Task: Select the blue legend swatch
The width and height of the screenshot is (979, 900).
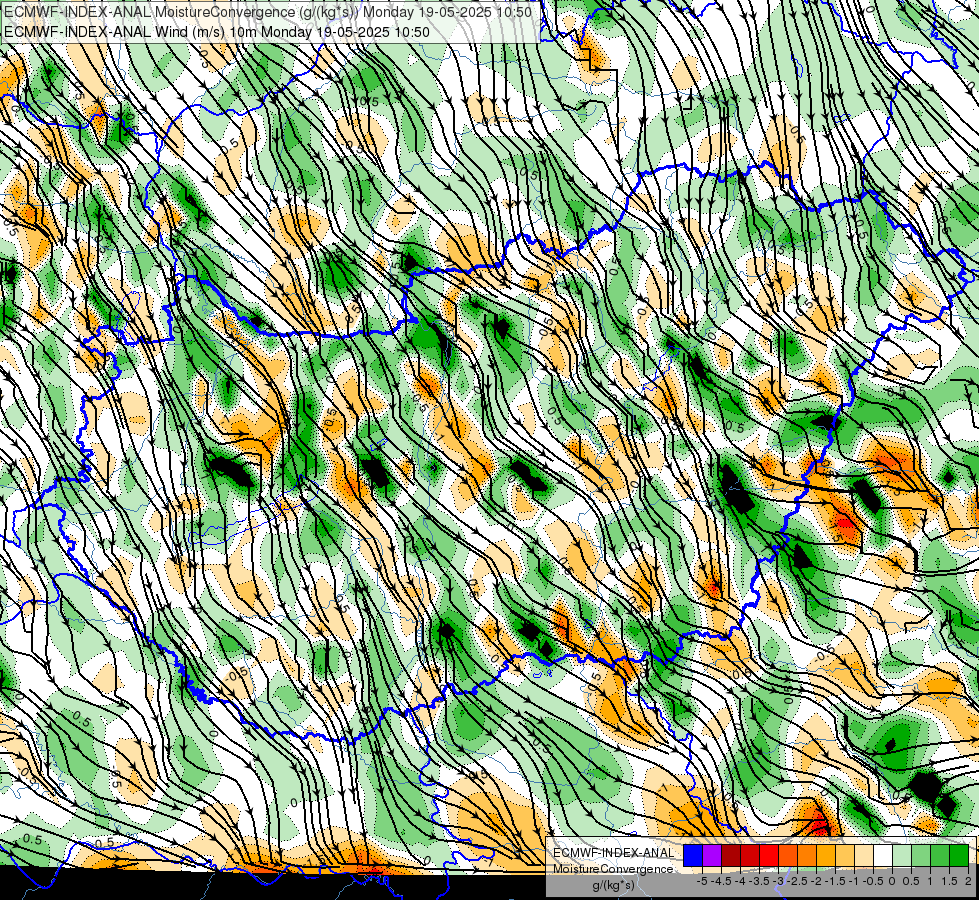Action: tap(693, 856)
